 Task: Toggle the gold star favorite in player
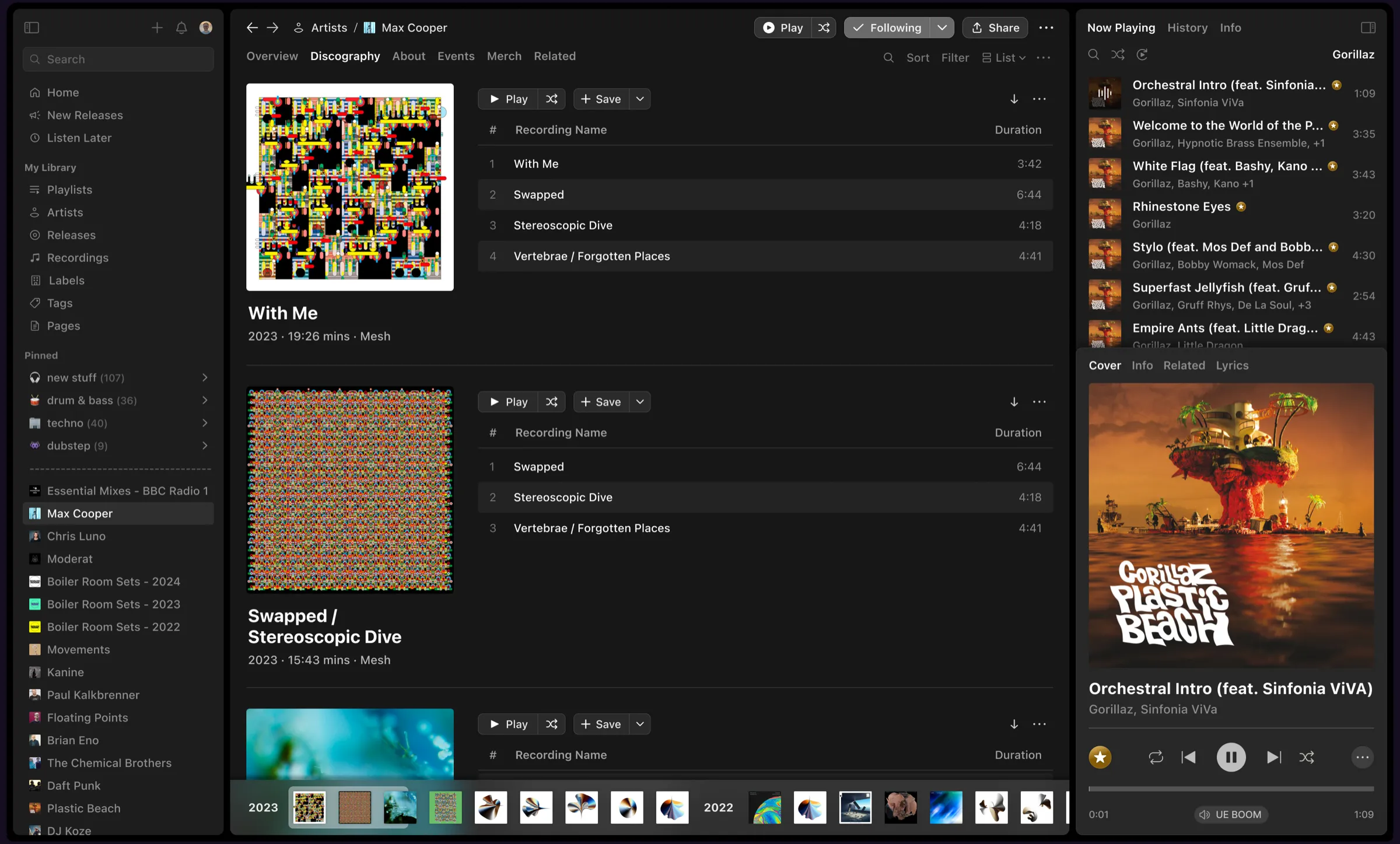1100,757
